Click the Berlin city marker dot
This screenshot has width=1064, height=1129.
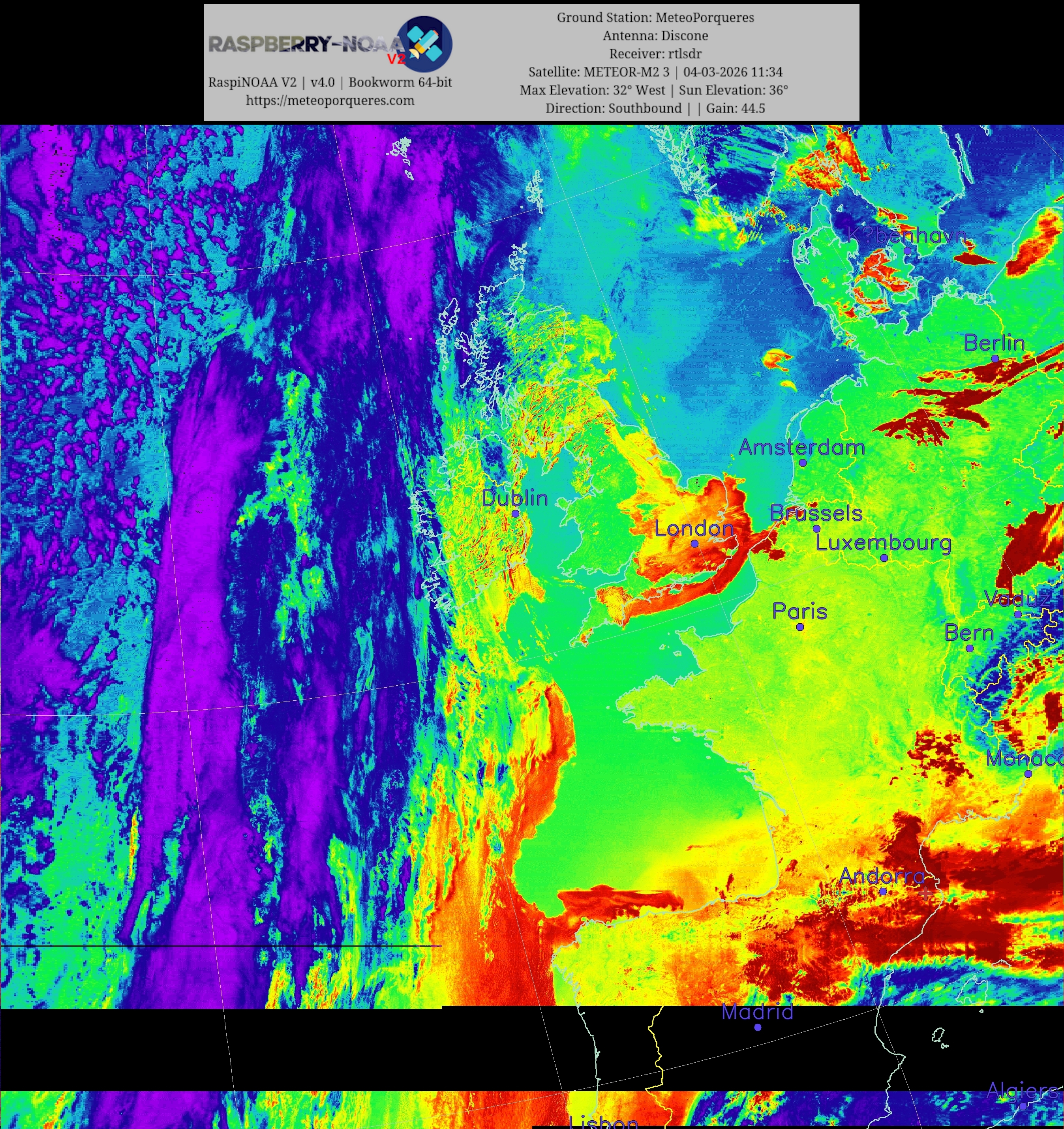995,358
